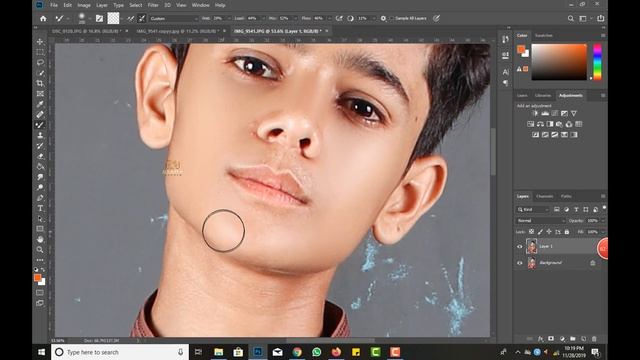Open the Character panel icon
The height and width of the screenshot is (360, 640).
(x=505, y=72)
